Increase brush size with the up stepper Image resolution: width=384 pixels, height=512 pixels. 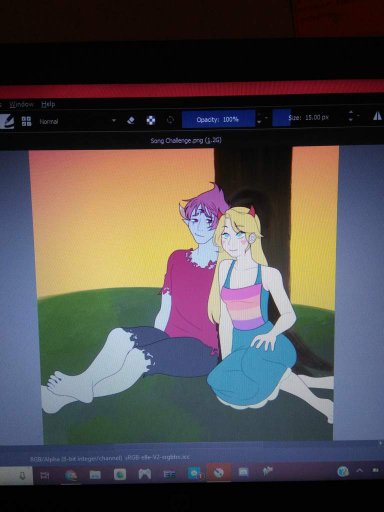coord(350,113)
